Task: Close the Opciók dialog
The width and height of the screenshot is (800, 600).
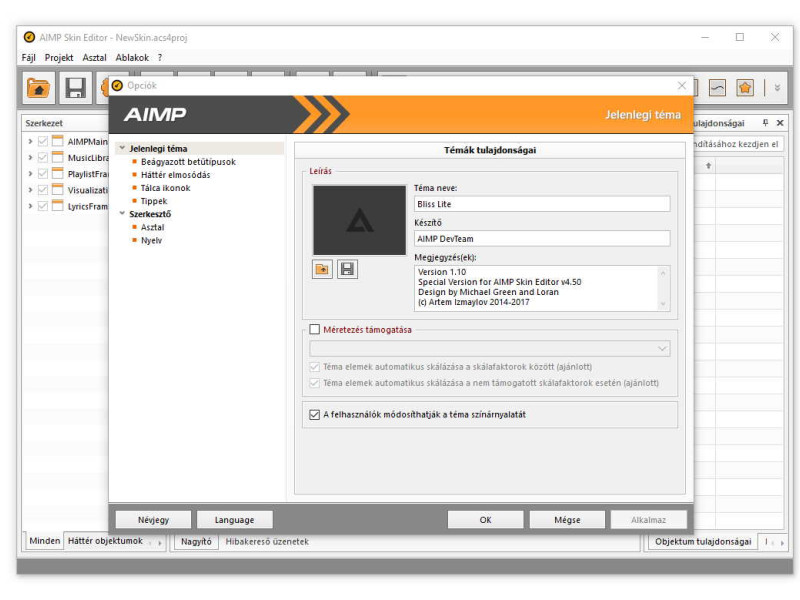Action: pos(682,85)
